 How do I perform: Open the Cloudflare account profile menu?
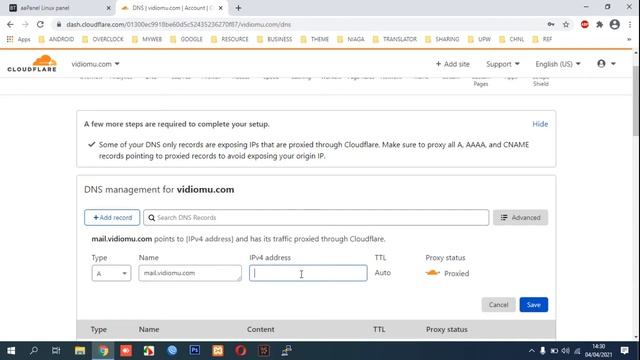coord(606,64)
